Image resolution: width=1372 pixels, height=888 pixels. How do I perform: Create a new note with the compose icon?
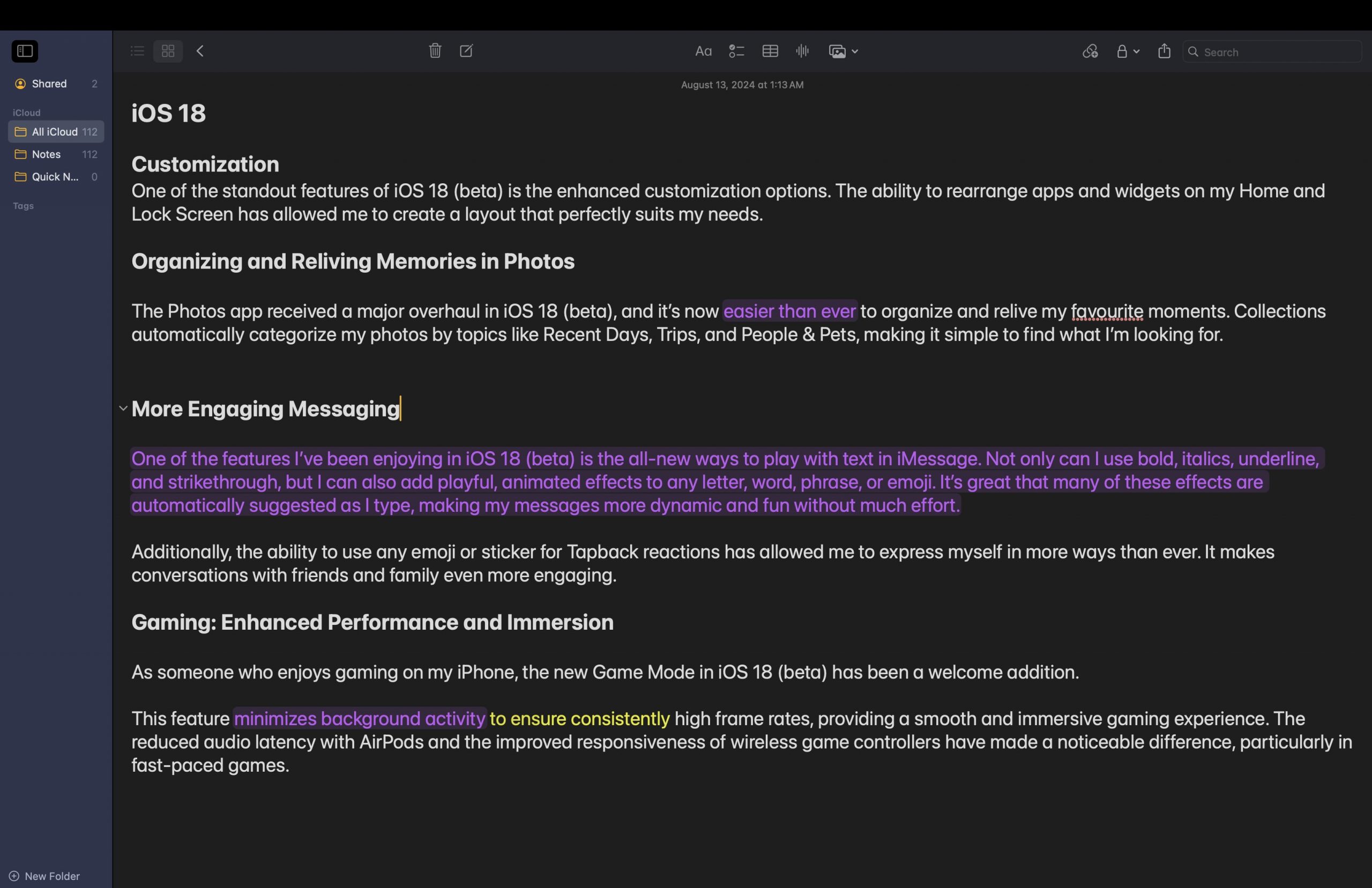point(466,51)
